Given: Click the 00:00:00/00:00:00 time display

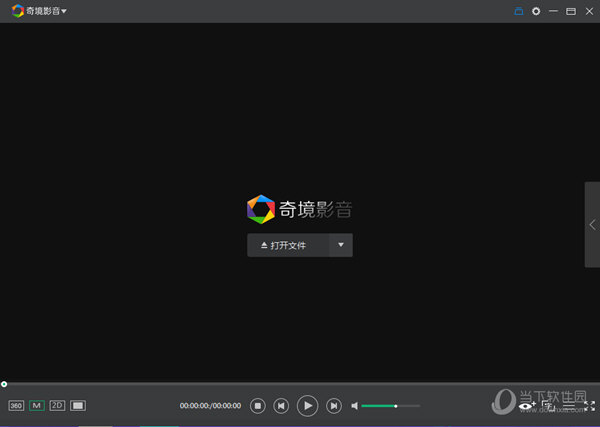Looking at the screenshot, I should click(x=210, y=406).
